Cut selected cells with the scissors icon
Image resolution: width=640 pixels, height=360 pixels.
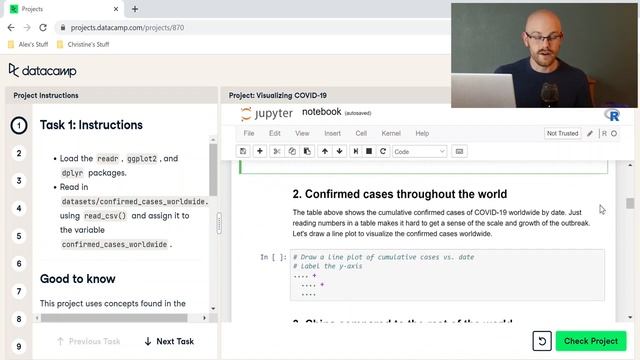point(277,151)
